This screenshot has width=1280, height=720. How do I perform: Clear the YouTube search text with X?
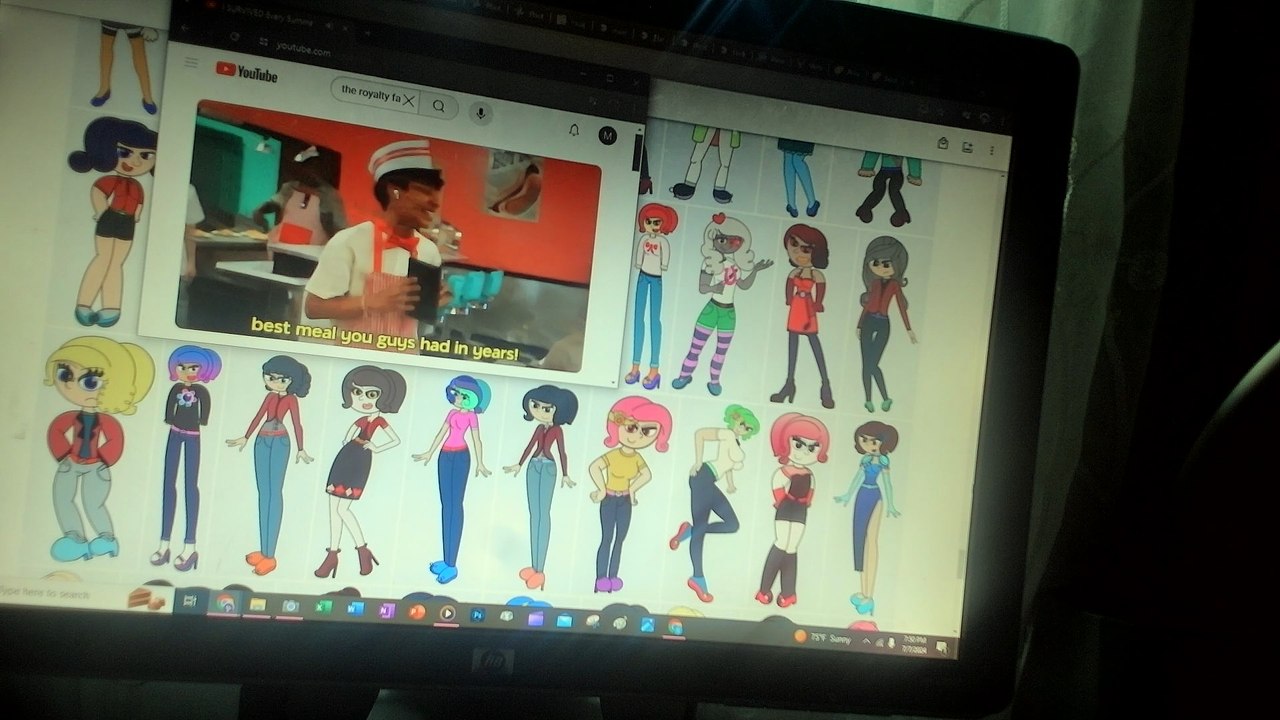pyautogui.click(x=408, y=101)
